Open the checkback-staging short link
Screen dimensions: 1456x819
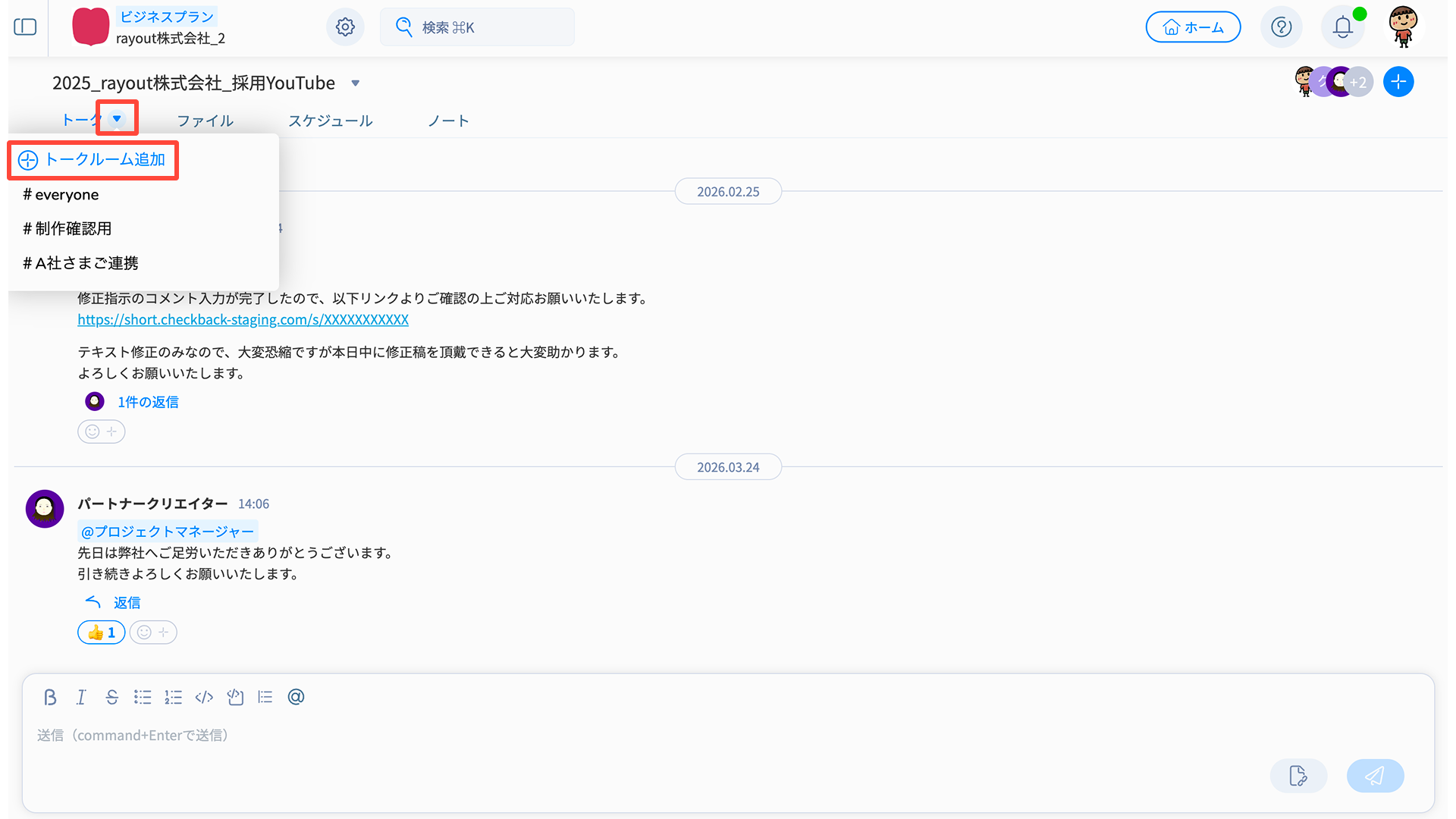click(x=243, y=319)
